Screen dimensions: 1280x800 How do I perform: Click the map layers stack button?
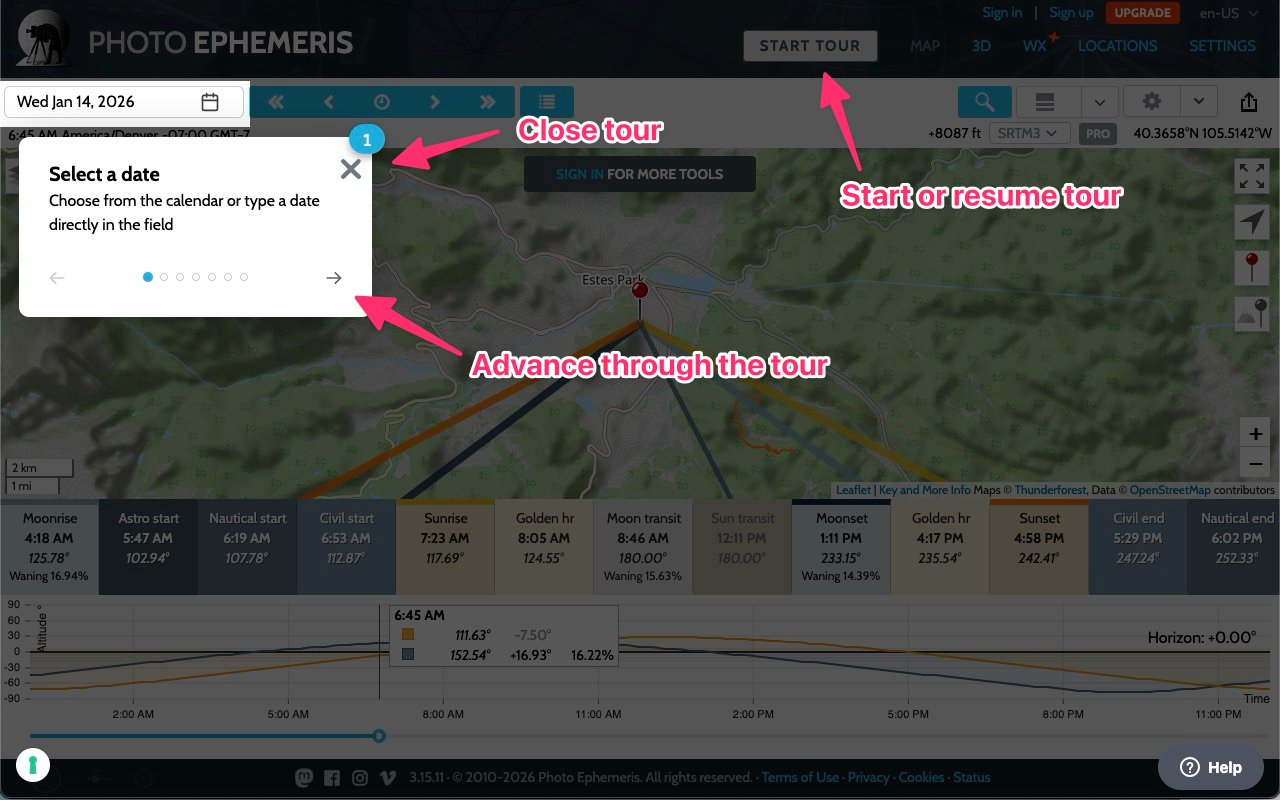[1045, 102]
